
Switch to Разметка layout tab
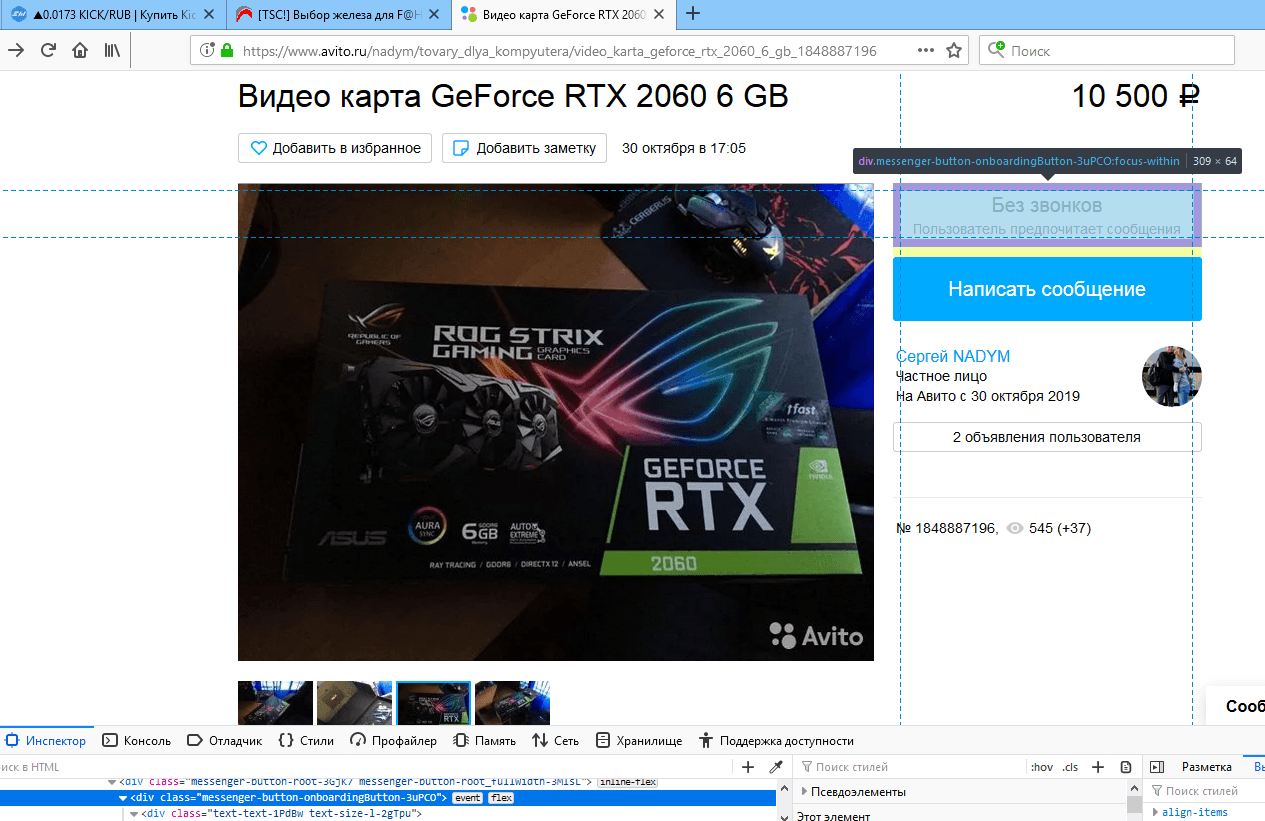1207,767
